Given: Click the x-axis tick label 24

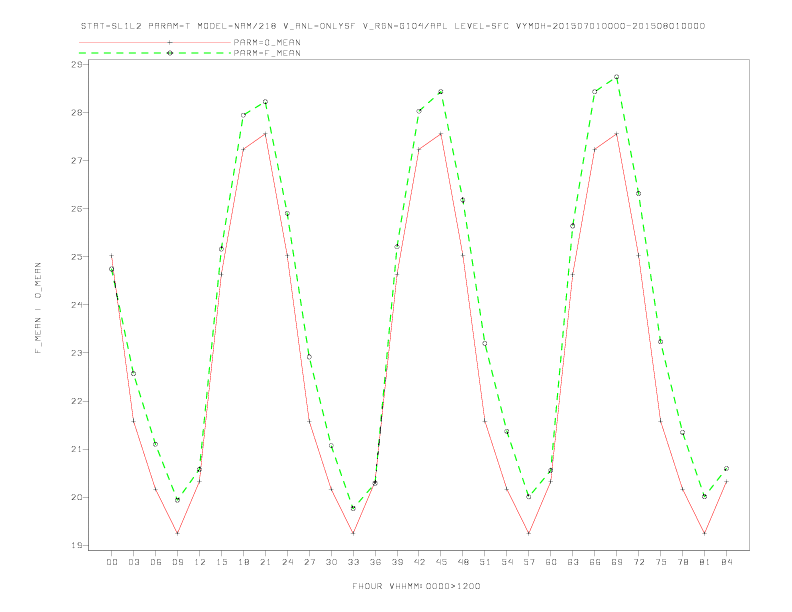Looking at the screenshot, I should 287,562.
